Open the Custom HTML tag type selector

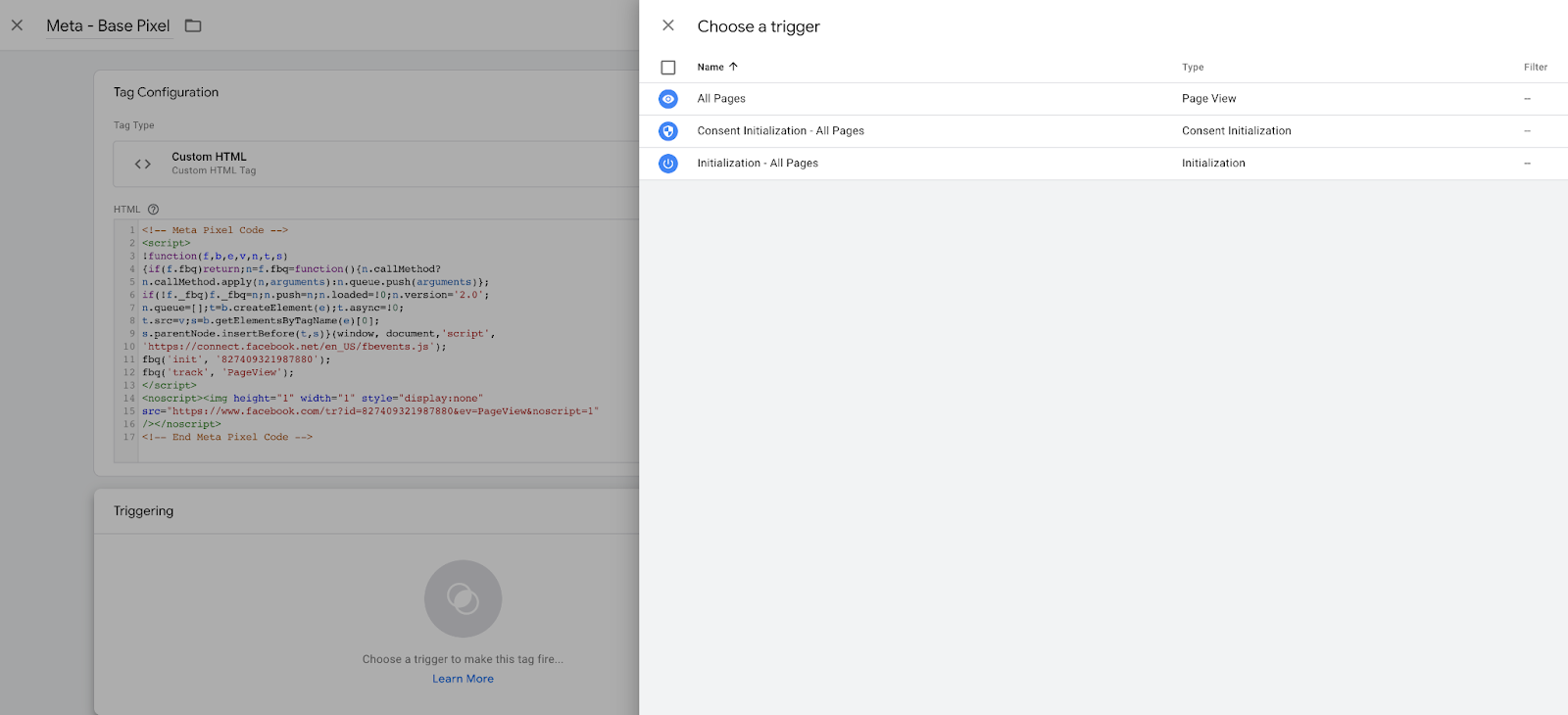[376, 164]
